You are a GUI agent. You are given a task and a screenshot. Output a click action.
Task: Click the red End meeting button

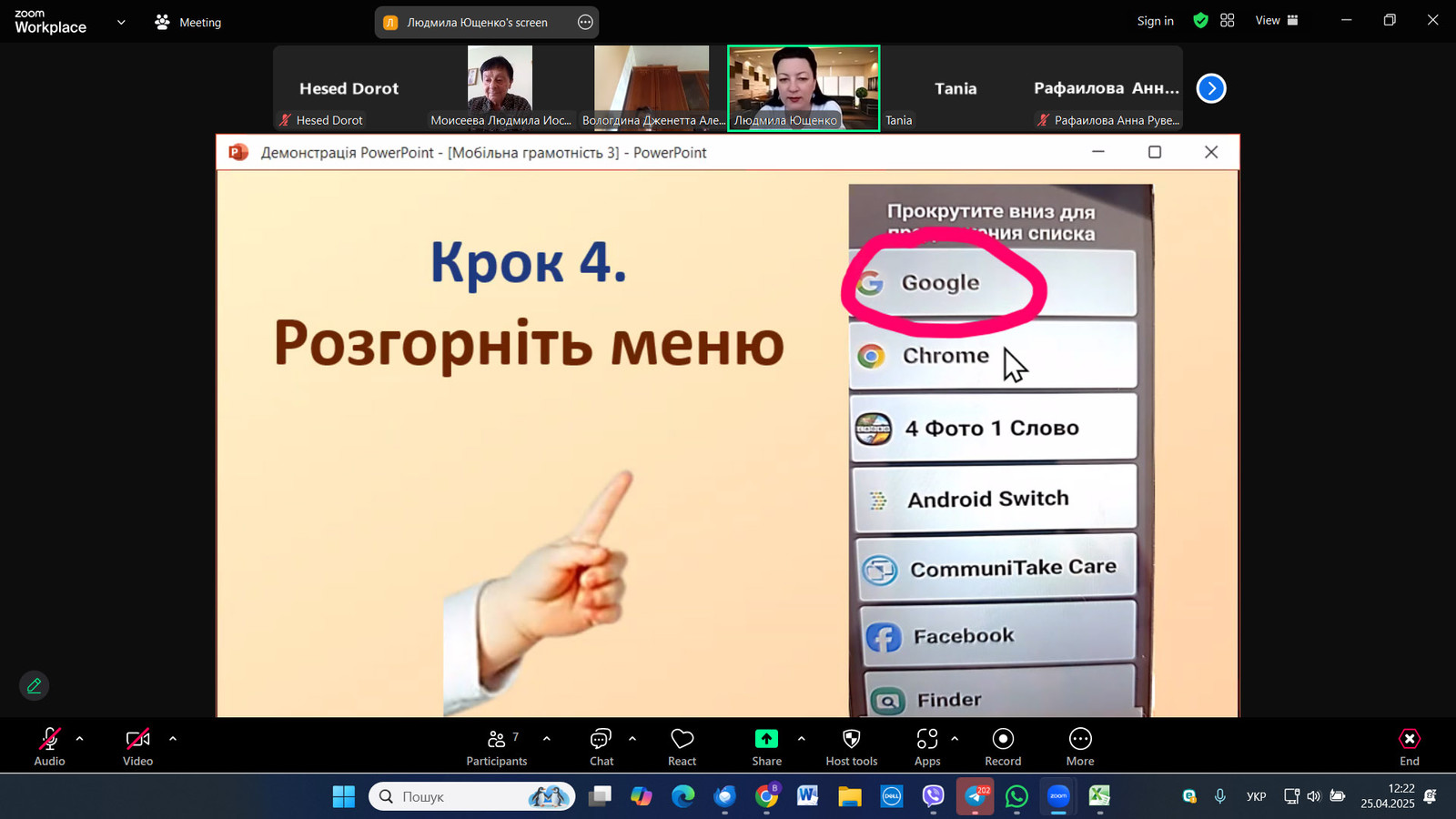(1409, 746)
